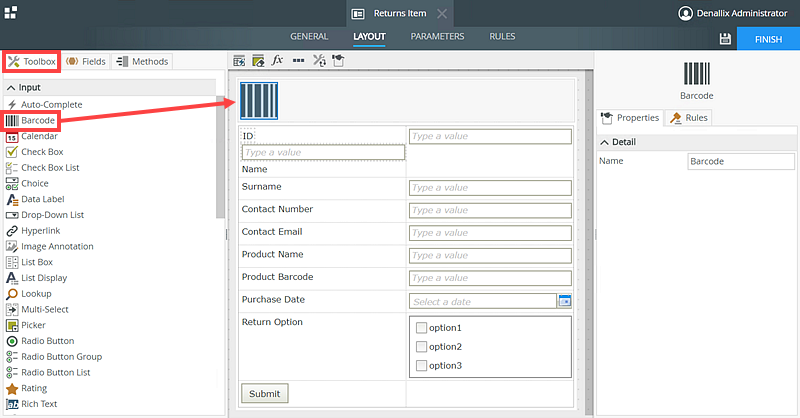Collapse the Input section in Toolbox

[10, 87]
